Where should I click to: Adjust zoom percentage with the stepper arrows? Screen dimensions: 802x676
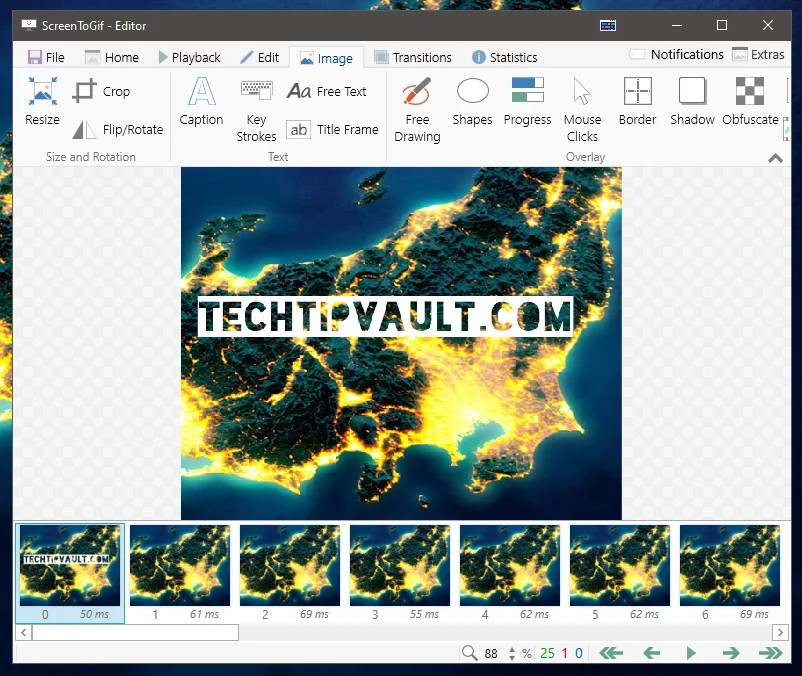(x=512, y=653)
